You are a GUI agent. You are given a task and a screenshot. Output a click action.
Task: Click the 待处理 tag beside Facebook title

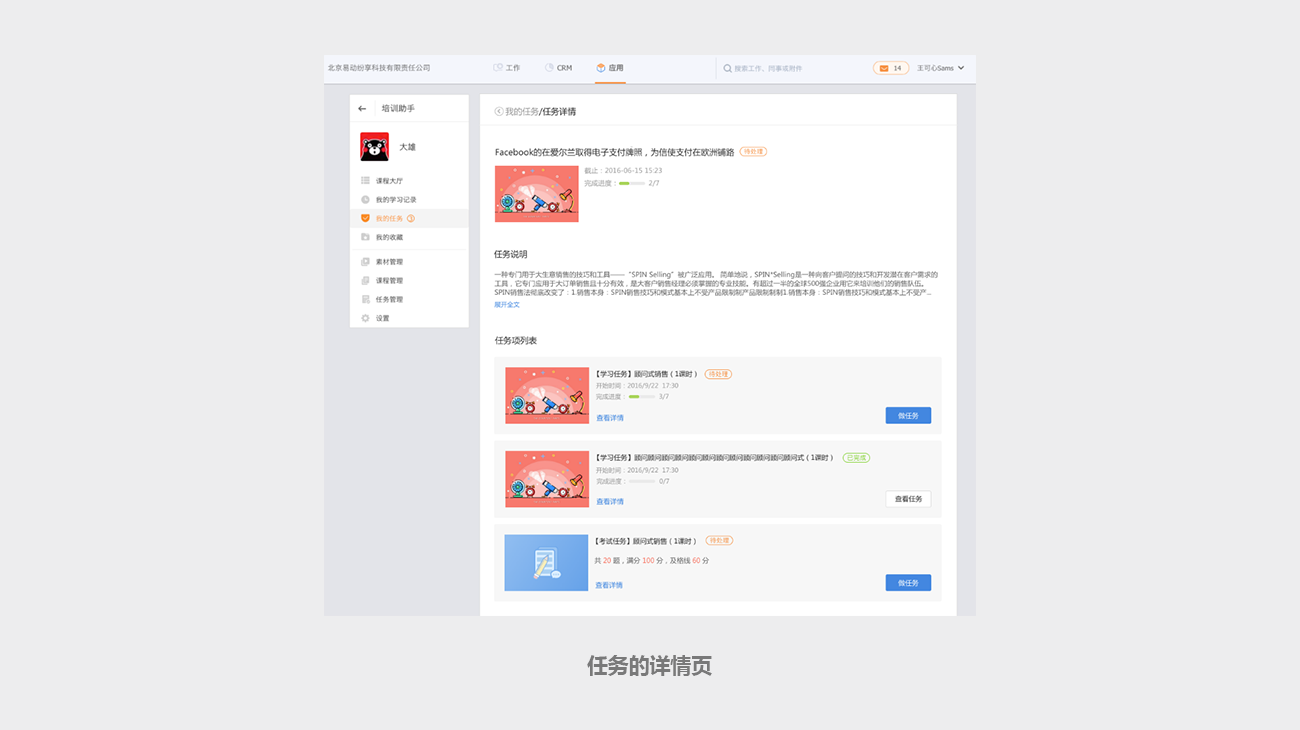753,152
